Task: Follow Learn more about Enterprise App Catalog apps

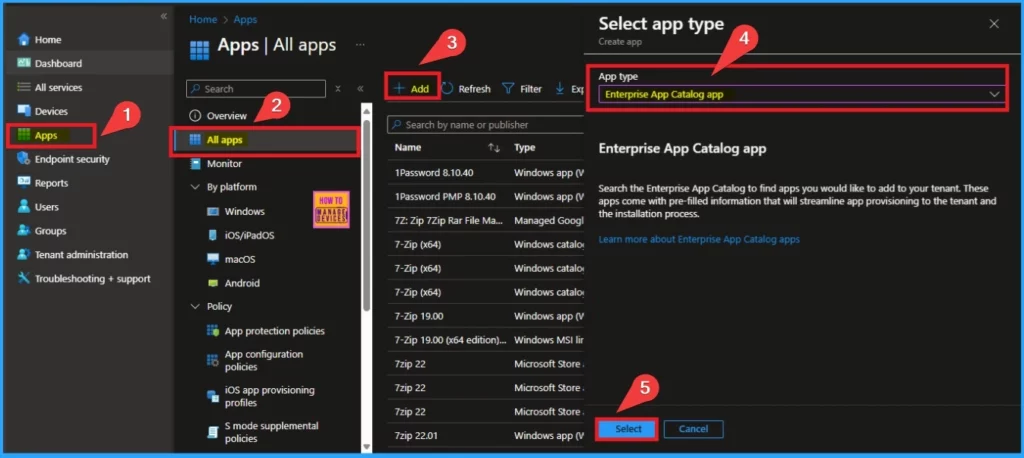Action: 699,240
